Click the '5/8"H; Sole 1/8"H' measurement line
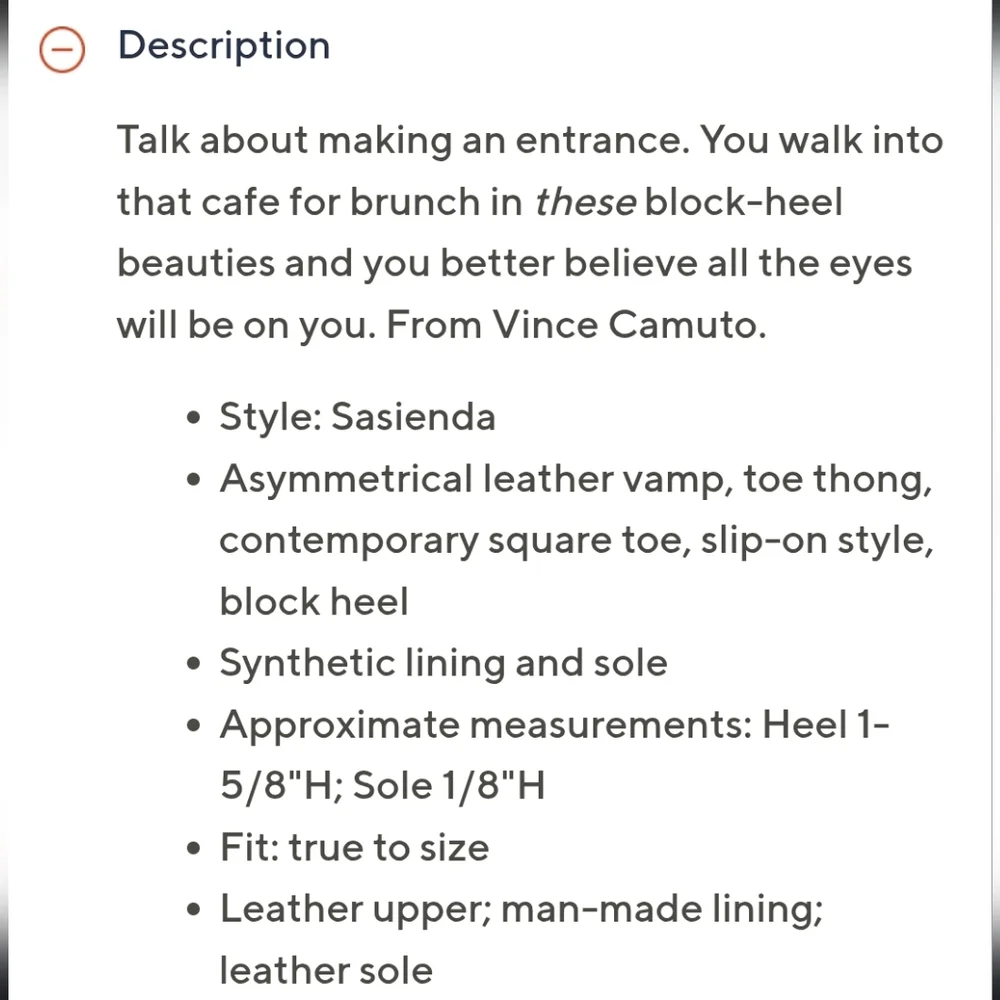 pyautogui.click(x=381, y=786)
